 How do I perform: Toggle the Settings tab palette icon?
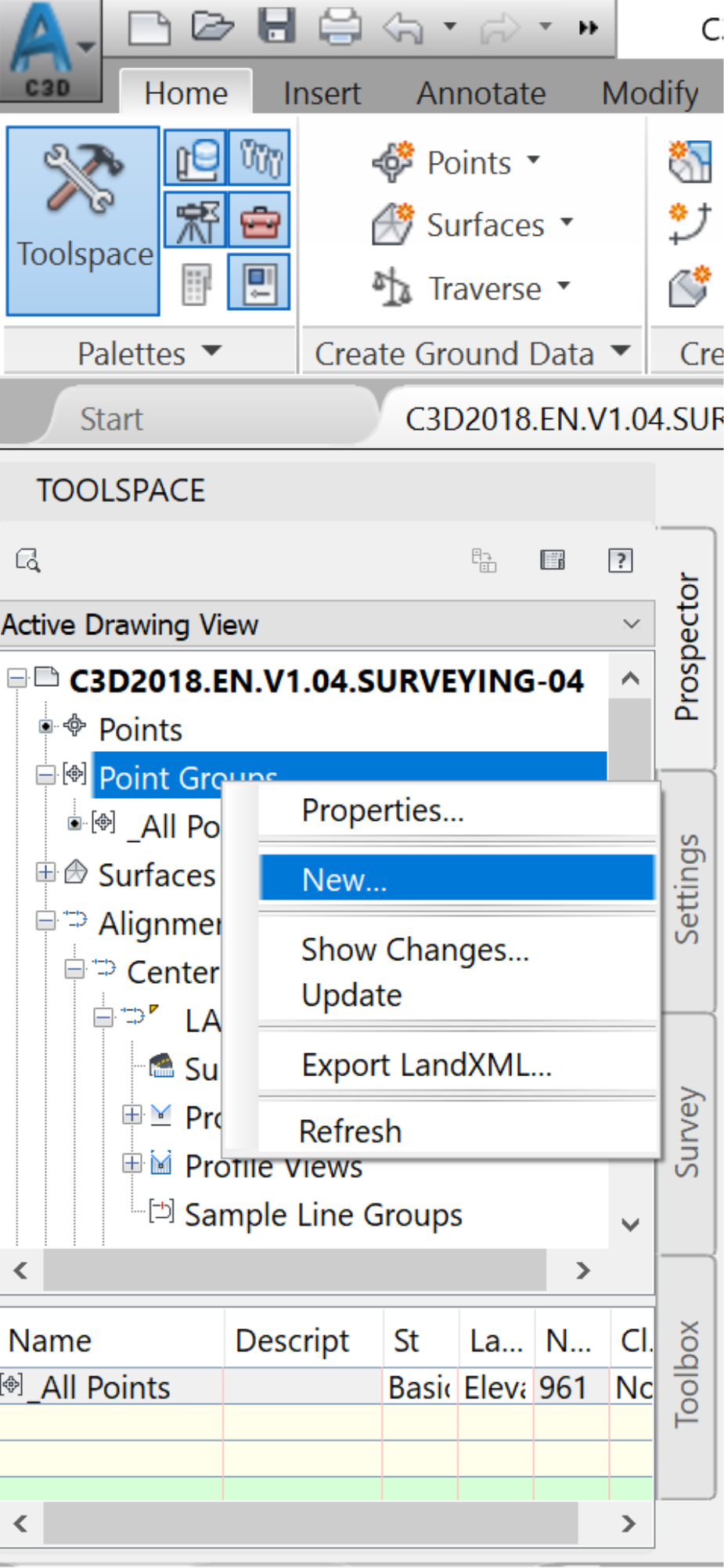(x=259, y=158)
